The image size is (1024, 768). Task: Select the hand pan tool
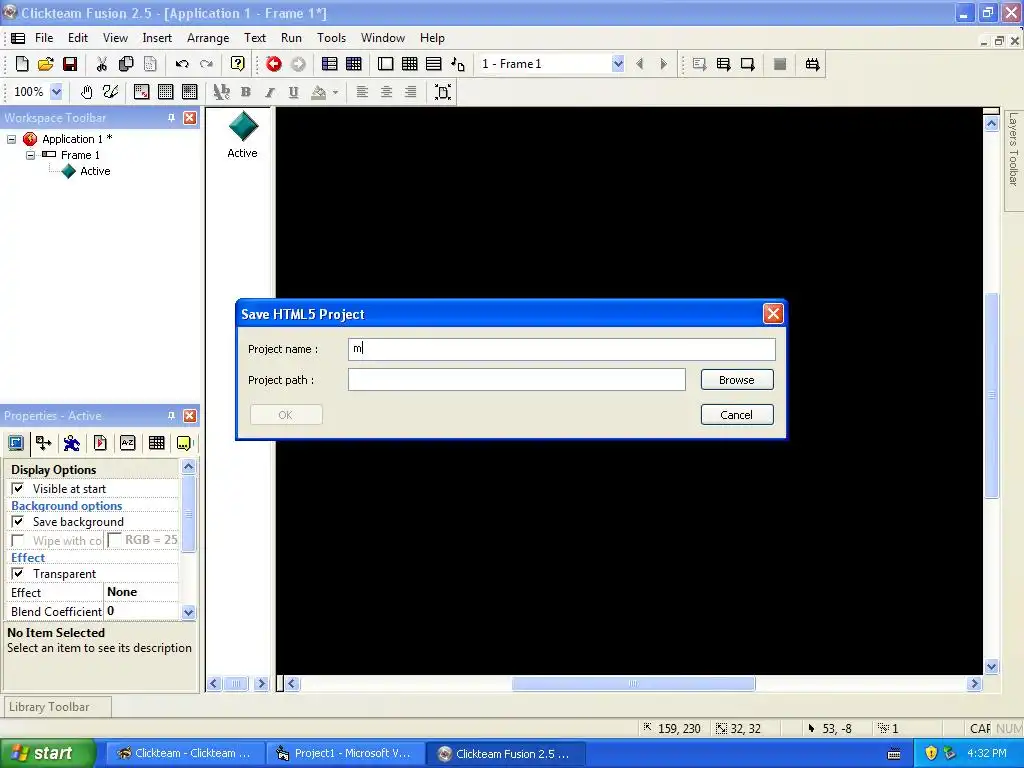[x=86, y=92]
